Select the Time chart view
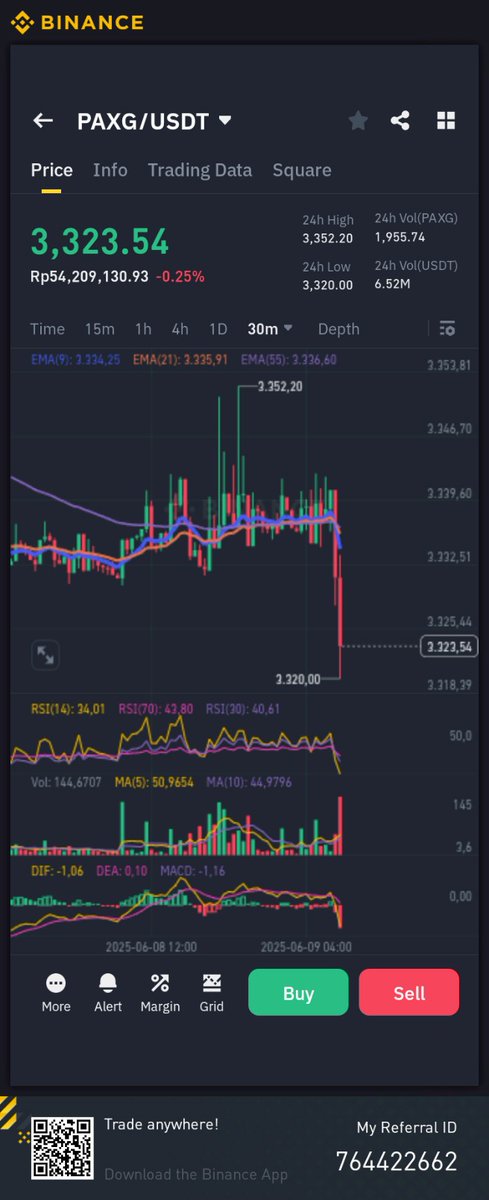 47,329
